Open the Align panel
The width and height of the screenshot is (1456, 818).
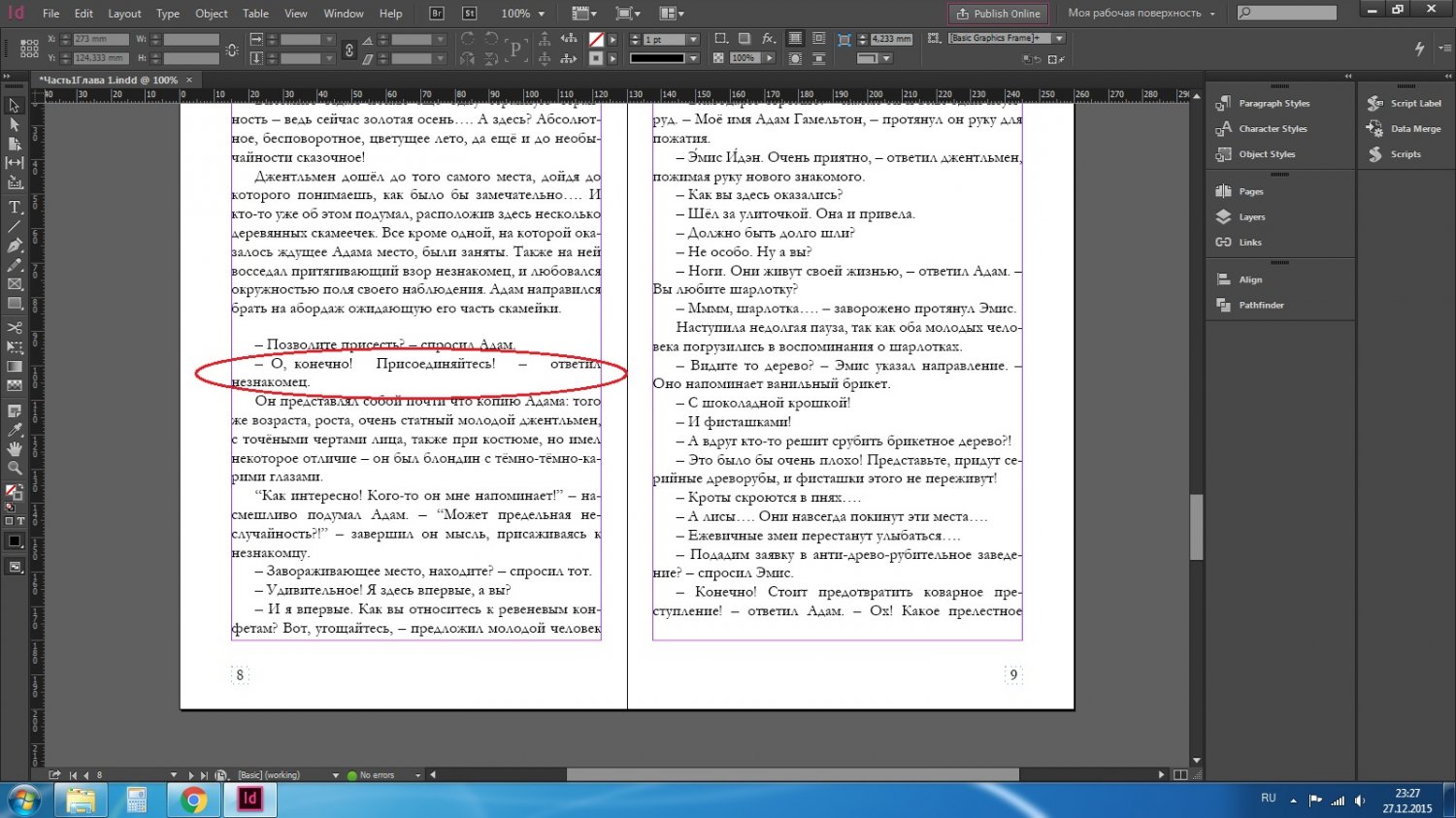point(1239,279)
